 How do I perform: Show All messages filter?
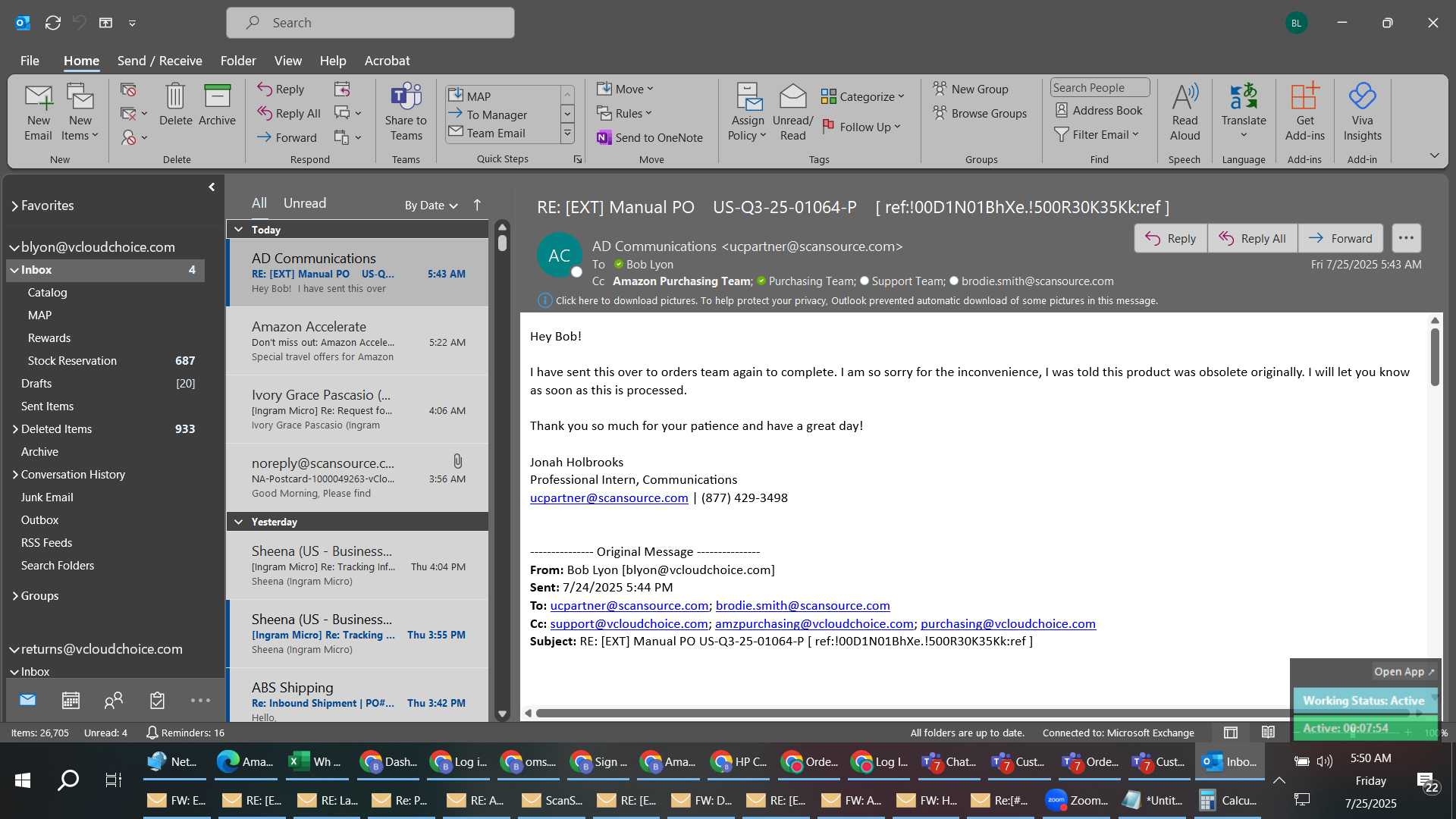(x=259, y=203)
